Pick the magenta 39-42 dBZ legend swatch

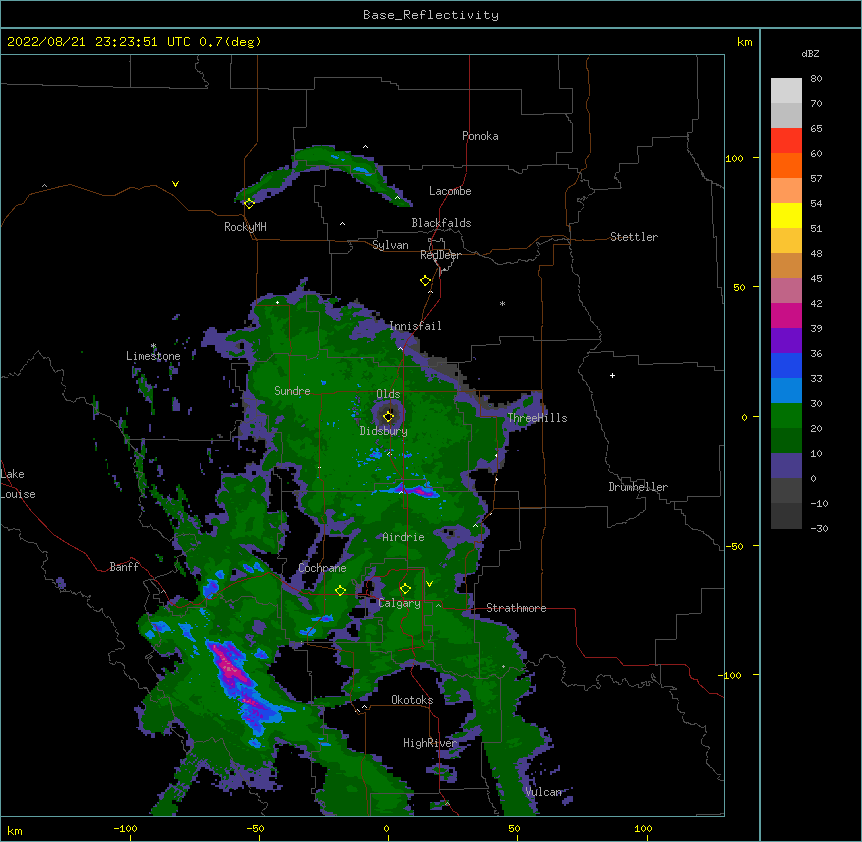coord(786,315)
